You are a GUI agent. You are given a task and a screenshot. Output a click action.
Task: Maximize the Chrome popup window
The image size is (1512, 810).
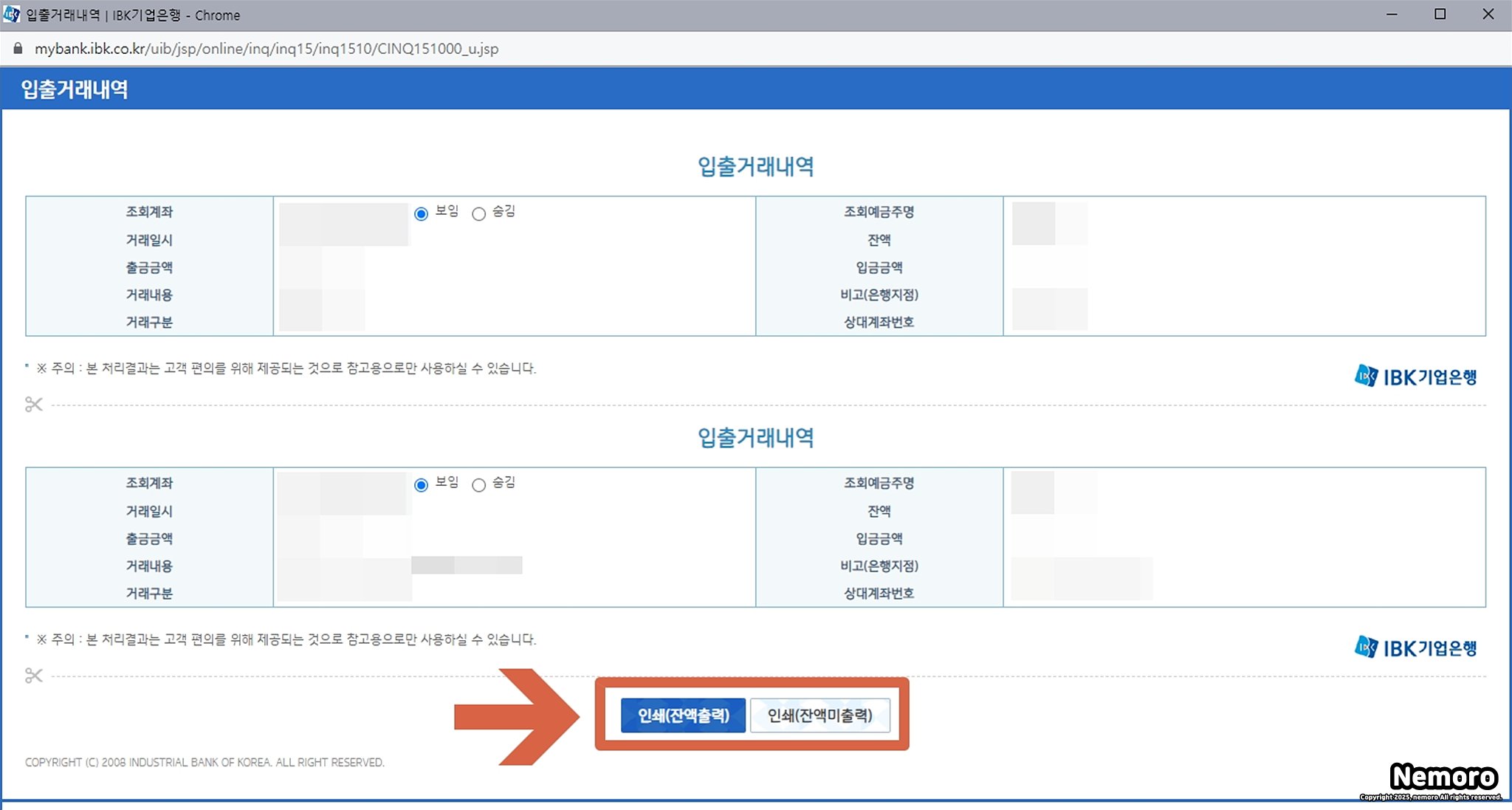tap(1440, 14)
